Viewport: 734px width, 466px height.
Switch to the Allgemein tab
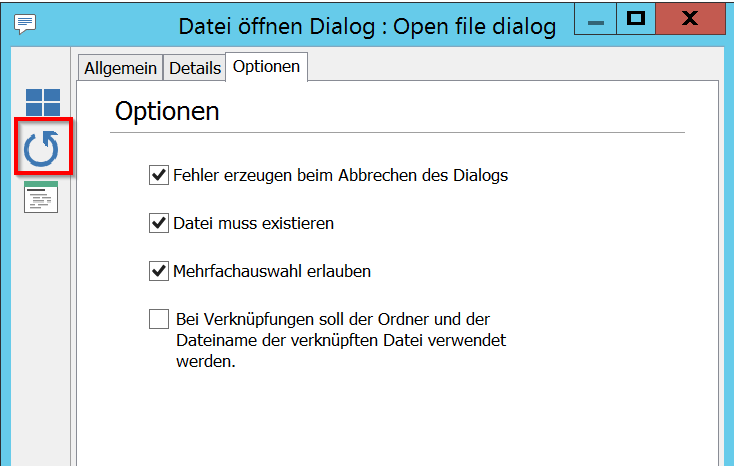click(120, 68)
